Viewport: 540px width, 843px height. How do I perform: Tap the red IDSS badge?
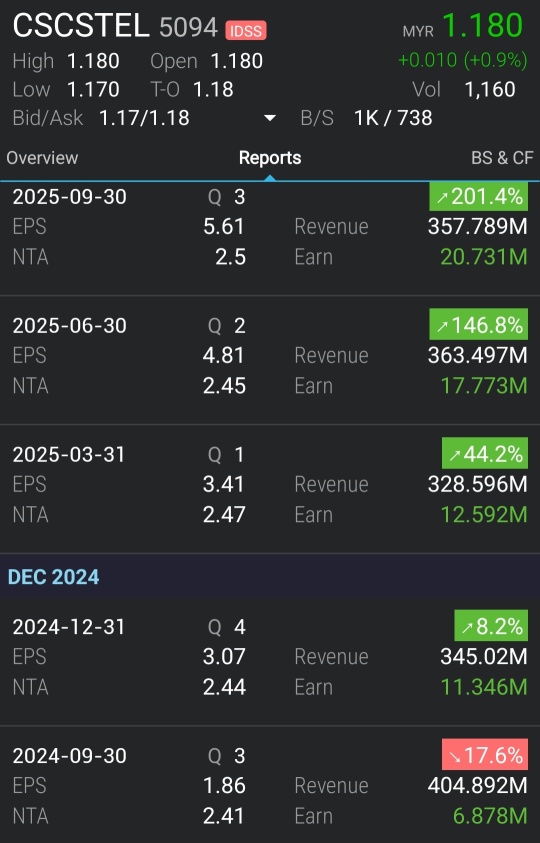click(x=246, y=31)
